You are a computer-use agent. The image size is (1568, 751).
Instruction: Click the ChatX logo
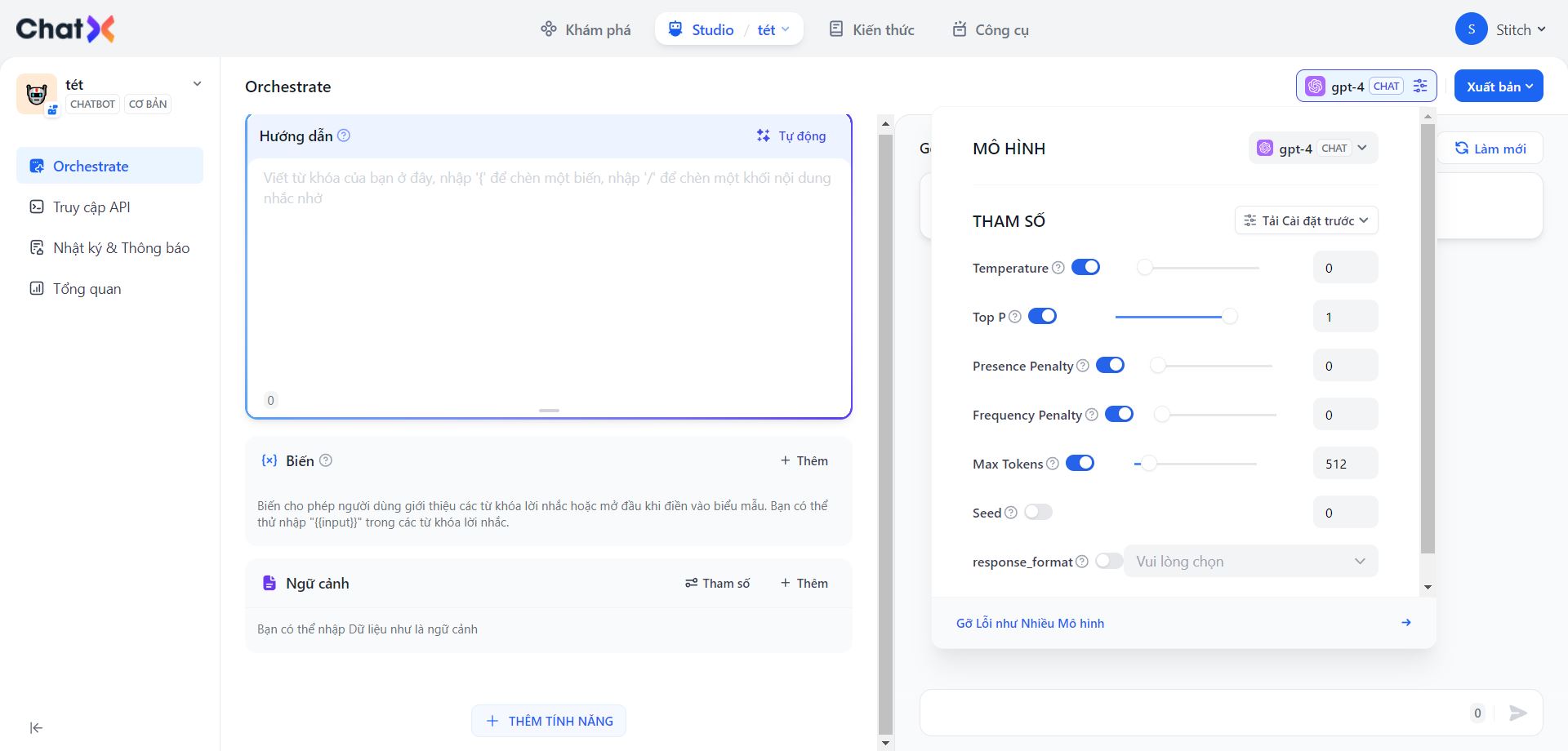pyautogui.click(x=65, y=29)
